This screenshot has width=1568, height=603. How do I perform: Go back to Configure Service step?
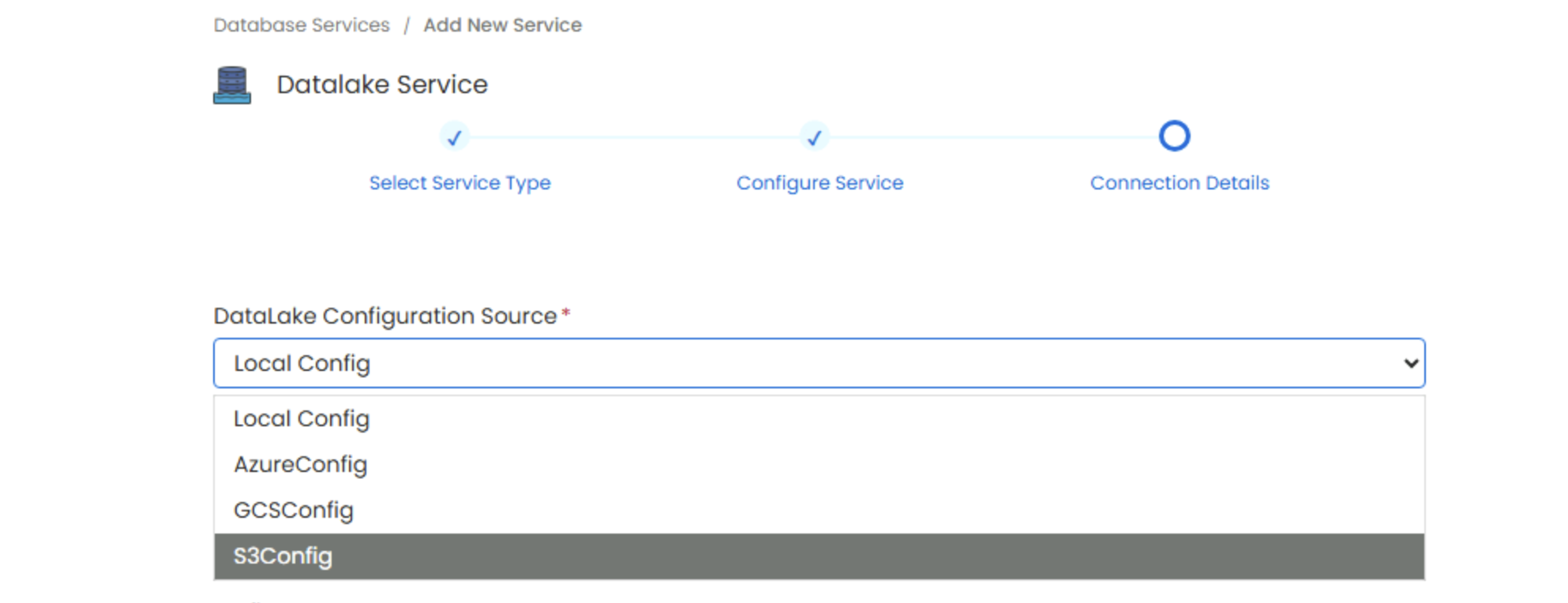coord(820,183)
